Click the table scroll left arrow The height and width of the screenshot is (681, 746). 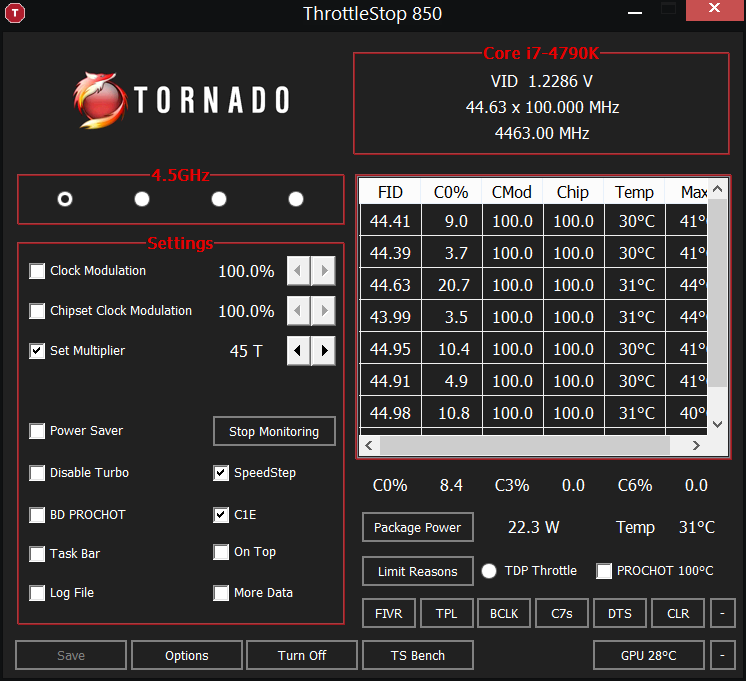pyautogui.click(x=369, y=445)
